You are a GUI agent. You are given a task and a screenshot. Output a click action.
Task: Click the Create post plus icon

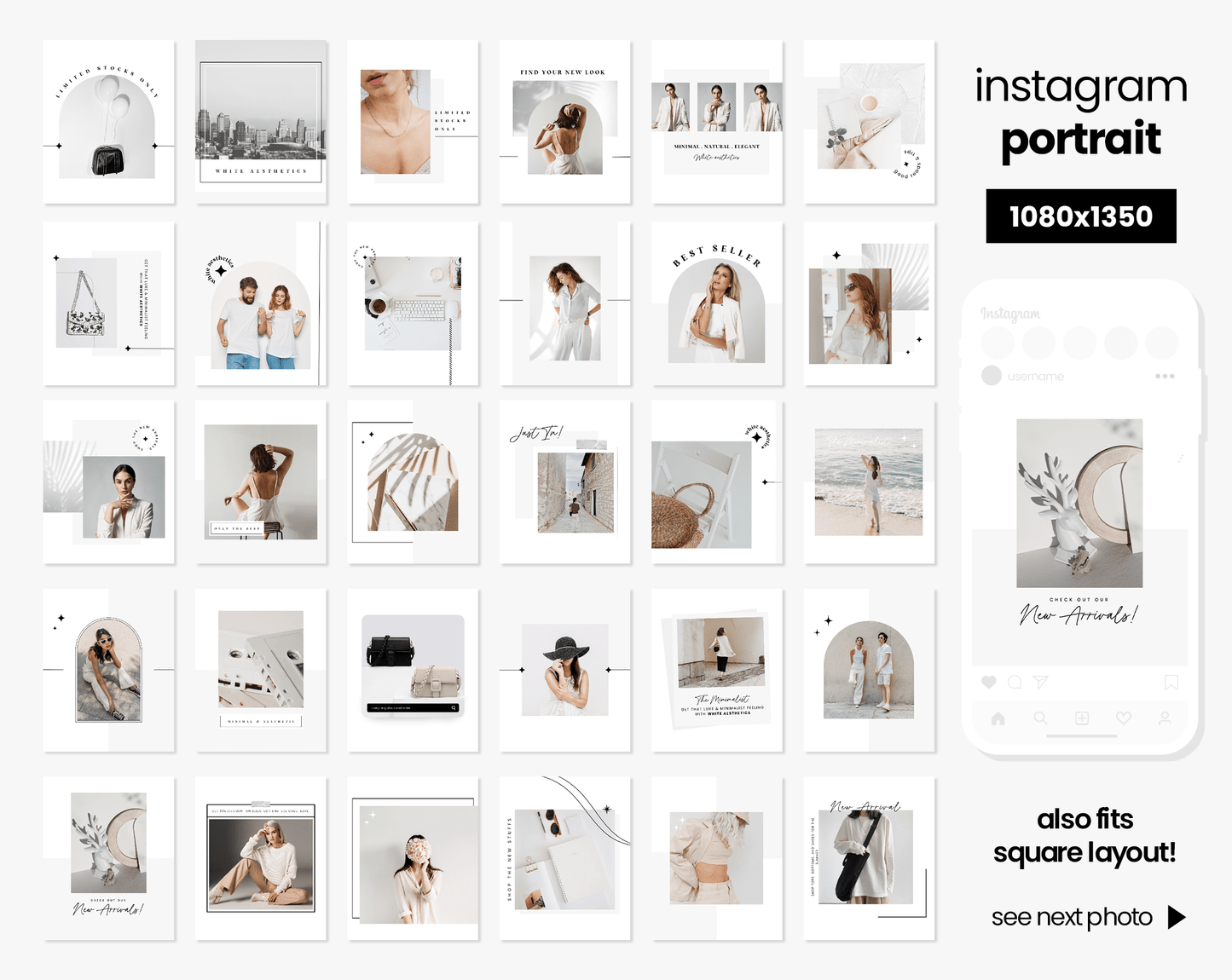click(x=1082, y=718)
